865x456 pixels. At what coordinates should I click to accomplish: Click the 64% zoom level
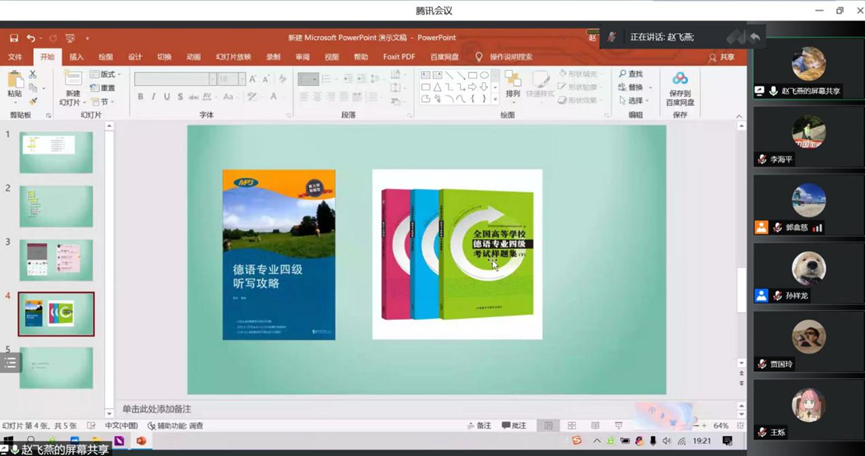point(721,426)
